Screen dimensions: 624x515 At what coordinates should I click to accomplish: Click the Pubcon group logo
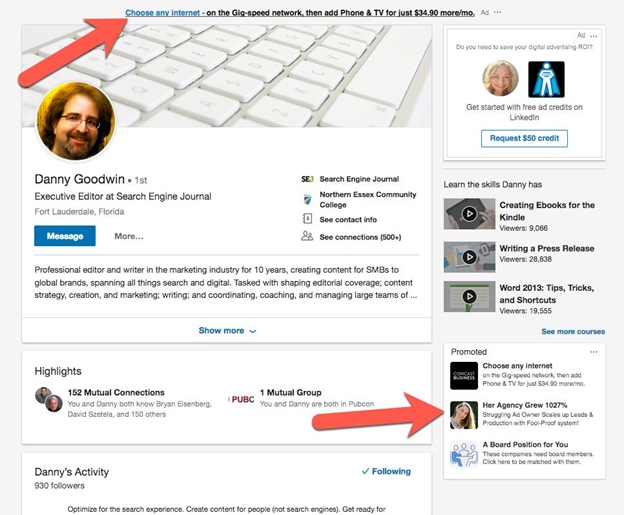242,398
